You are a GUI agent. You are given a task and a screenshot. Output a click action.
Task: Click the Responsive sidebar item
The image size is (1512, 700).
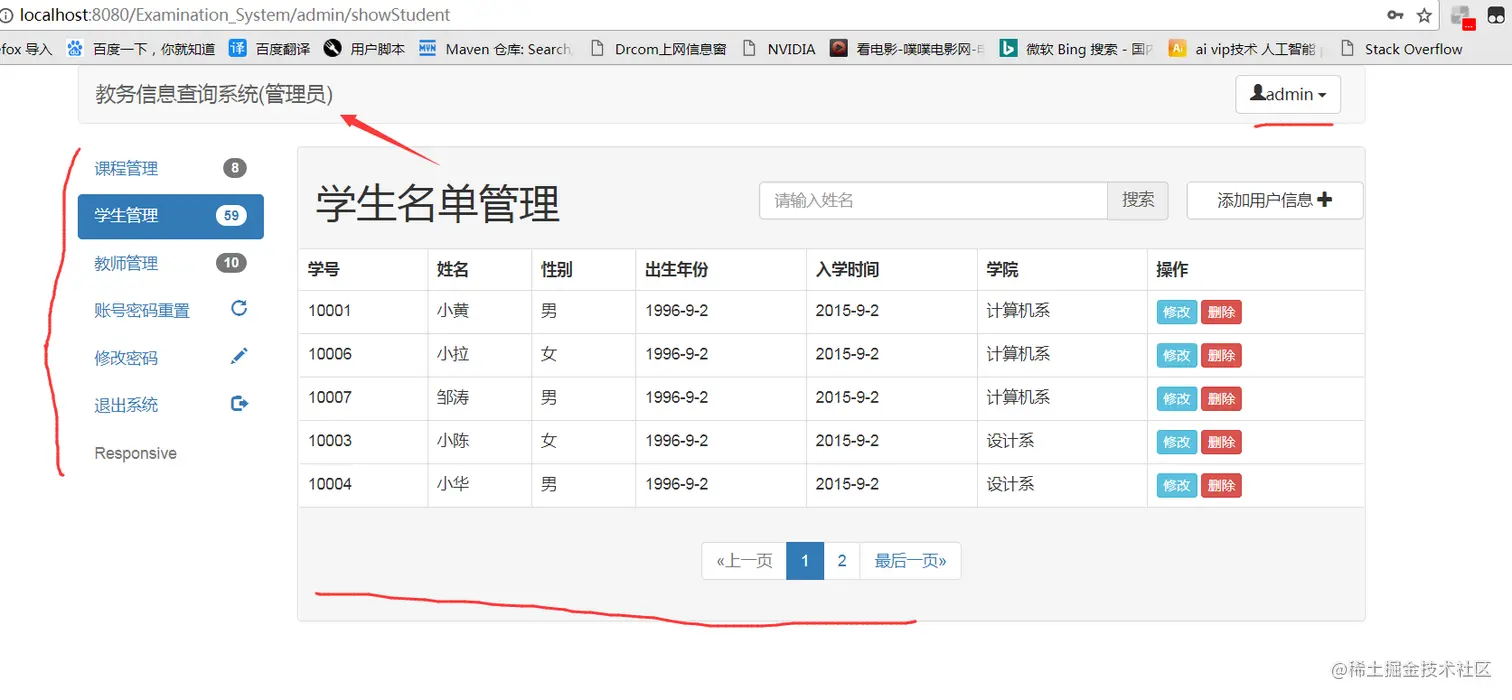pyautogui.click(x=135, y=453)
